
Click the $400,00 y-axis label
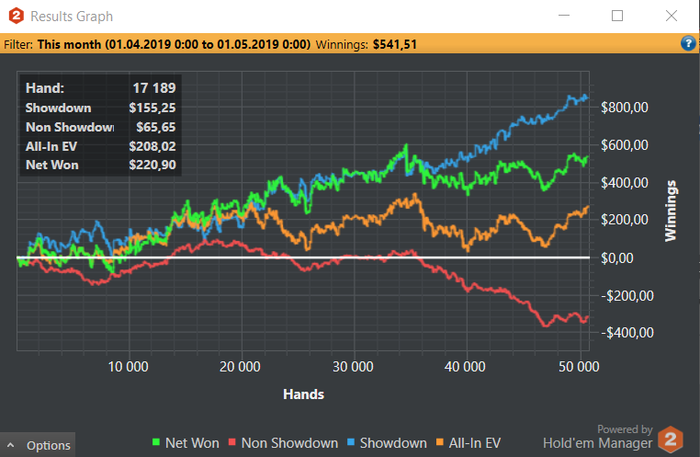click(624, 183)
